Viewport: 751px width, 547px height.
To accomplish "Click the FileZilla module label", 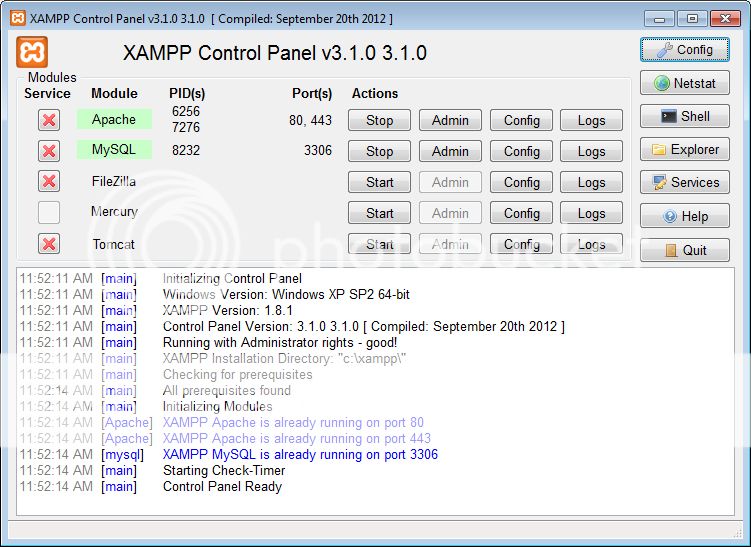I will pos(114,182).
